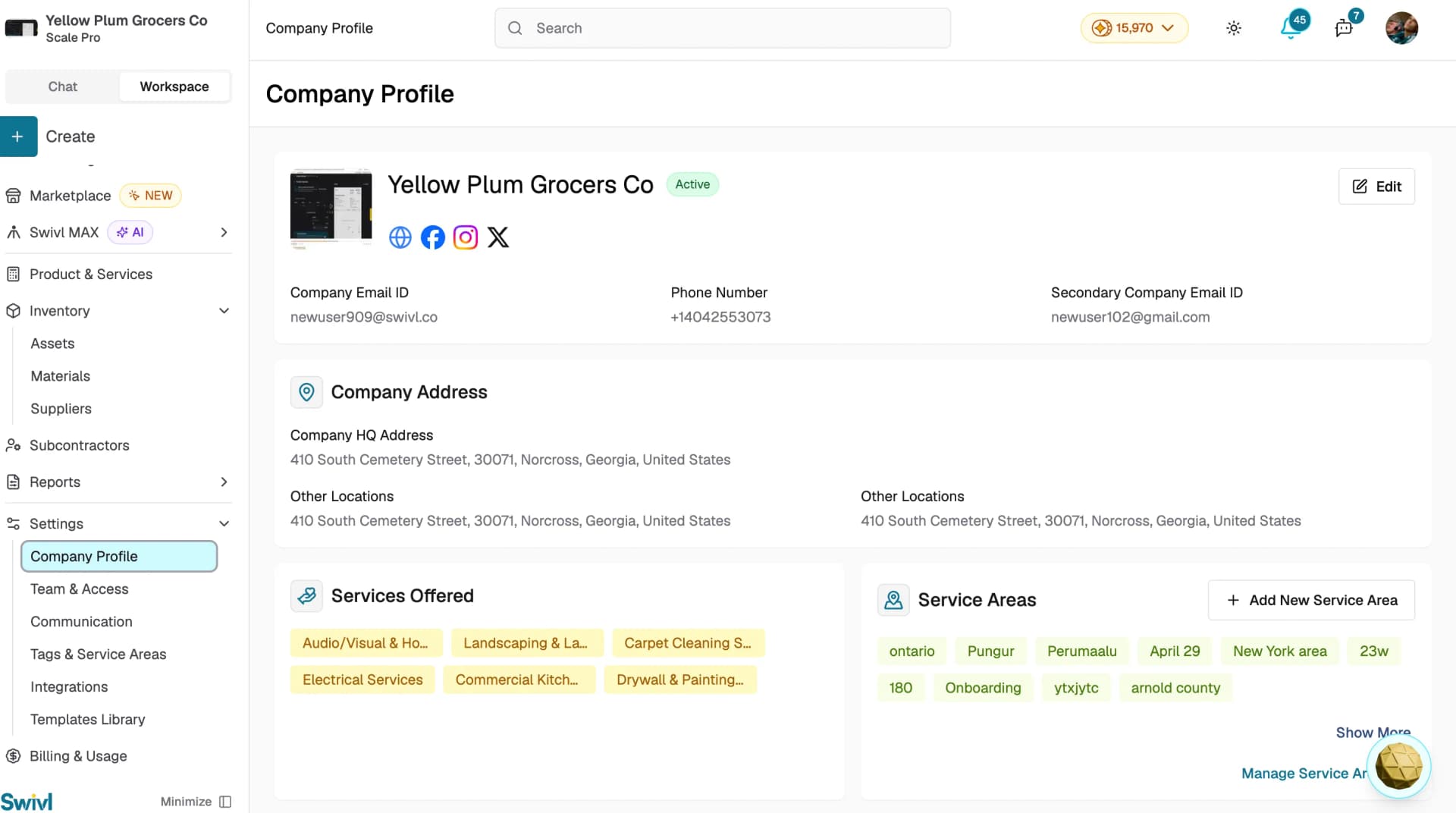
Task: Click the Active status badge
Action: click(x=692, y=184)
